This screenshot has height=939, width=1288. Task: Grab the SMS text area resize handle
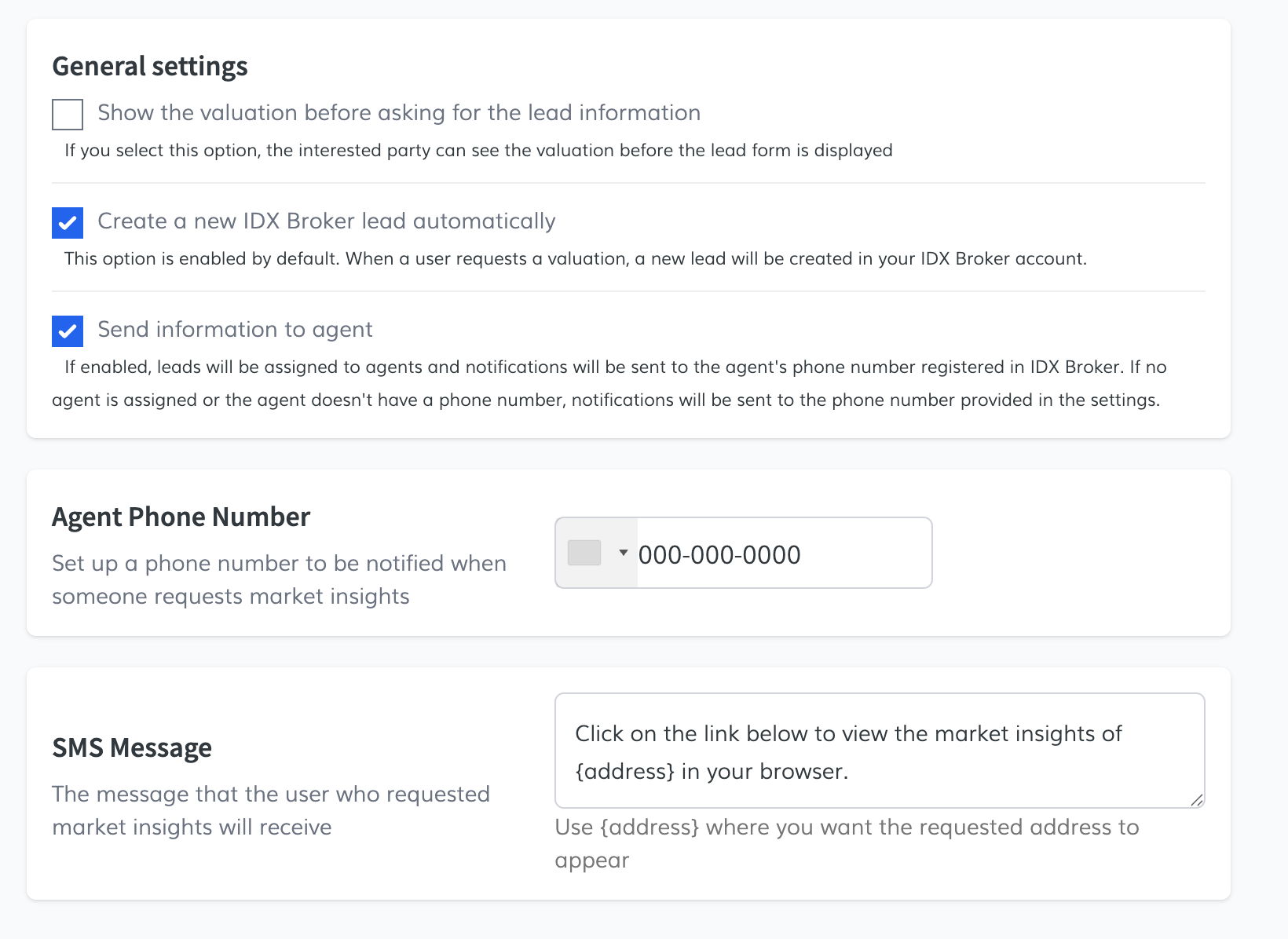click(x=1196, y=800)
